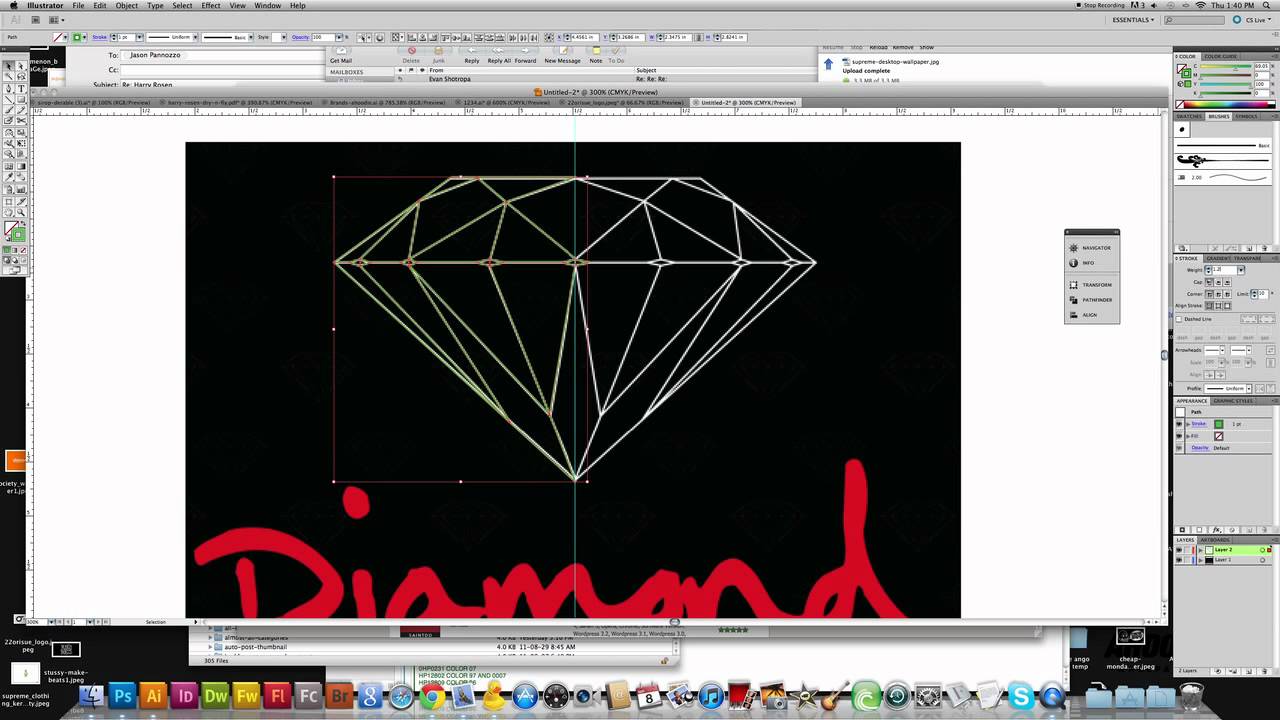Select the Lasso tool
This screenshot has width=1280, height=720.
21,76
